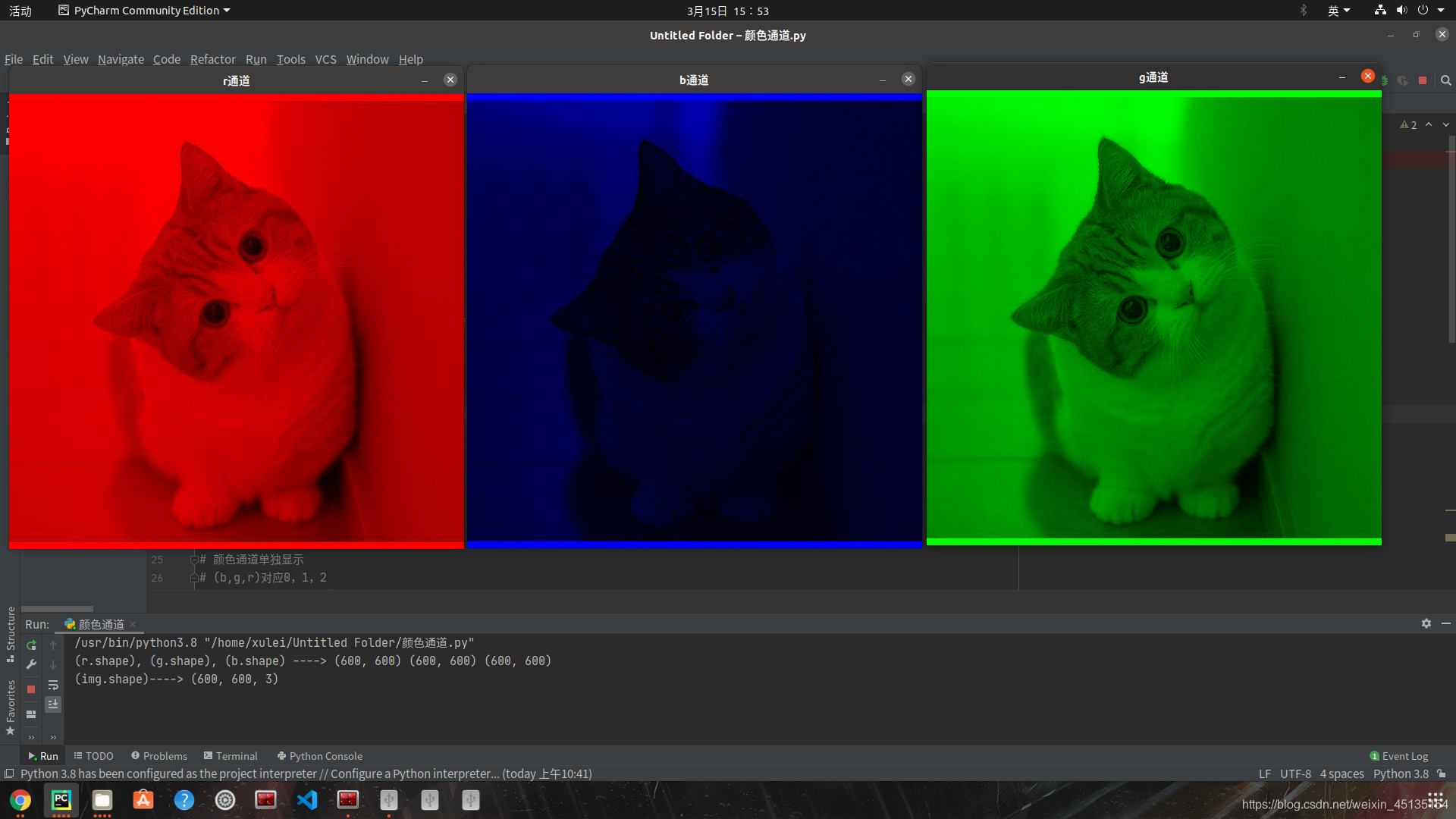Open run configuration wrench in Run panel
The image size is (1456, 819).
pos(31,665)
